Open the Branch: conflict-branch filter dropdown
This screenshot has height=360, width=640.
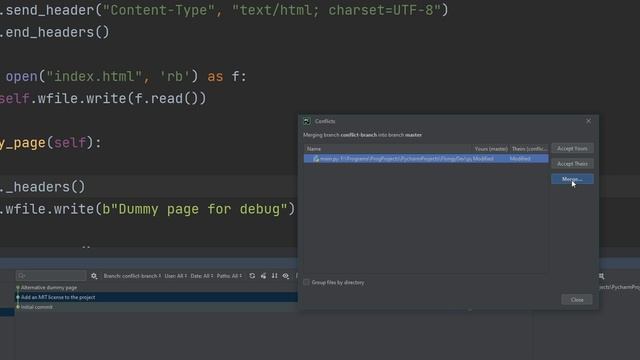[132, 276]
